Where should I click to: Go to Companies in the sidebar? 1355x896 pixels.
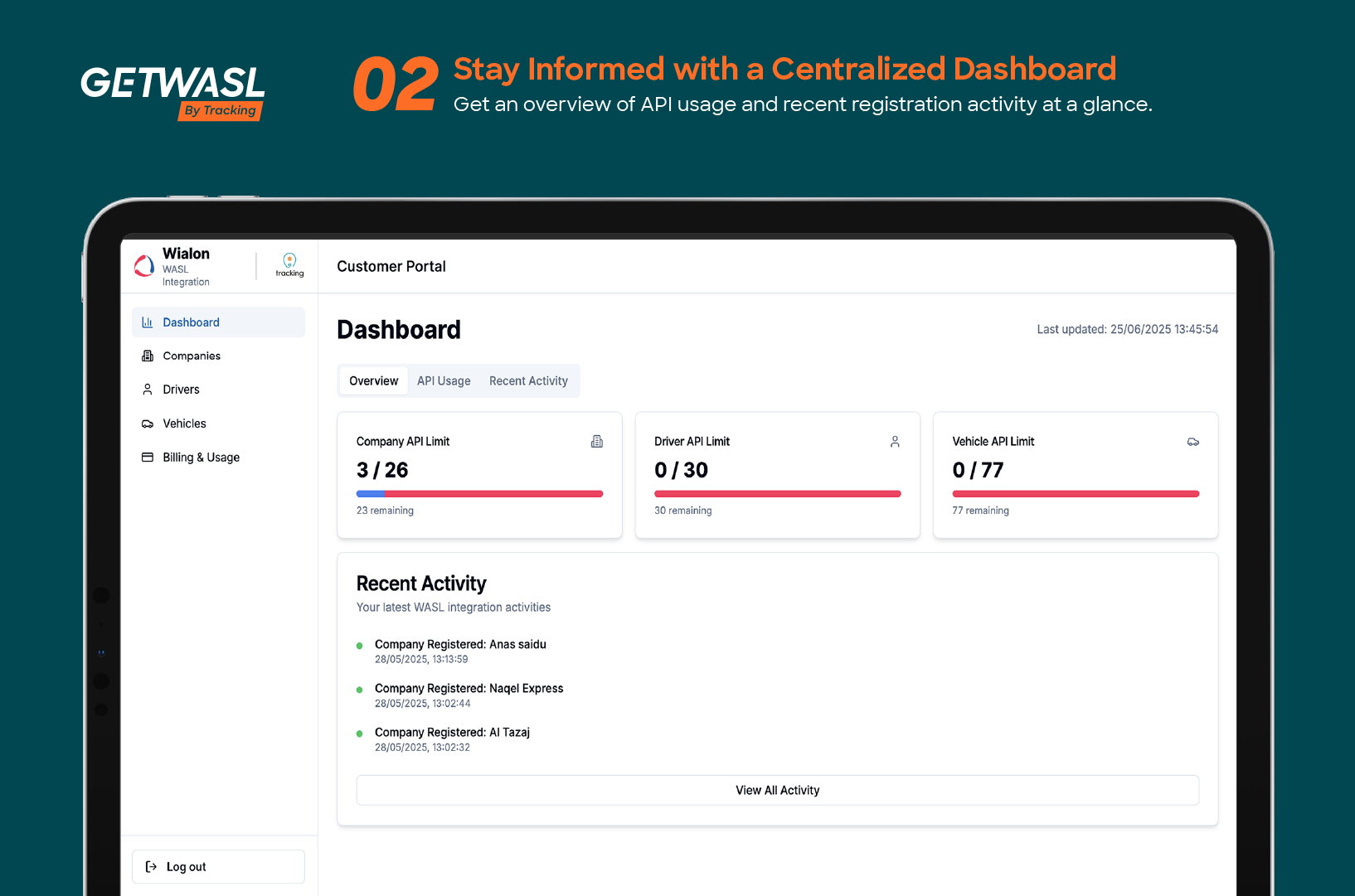[218, 356]
